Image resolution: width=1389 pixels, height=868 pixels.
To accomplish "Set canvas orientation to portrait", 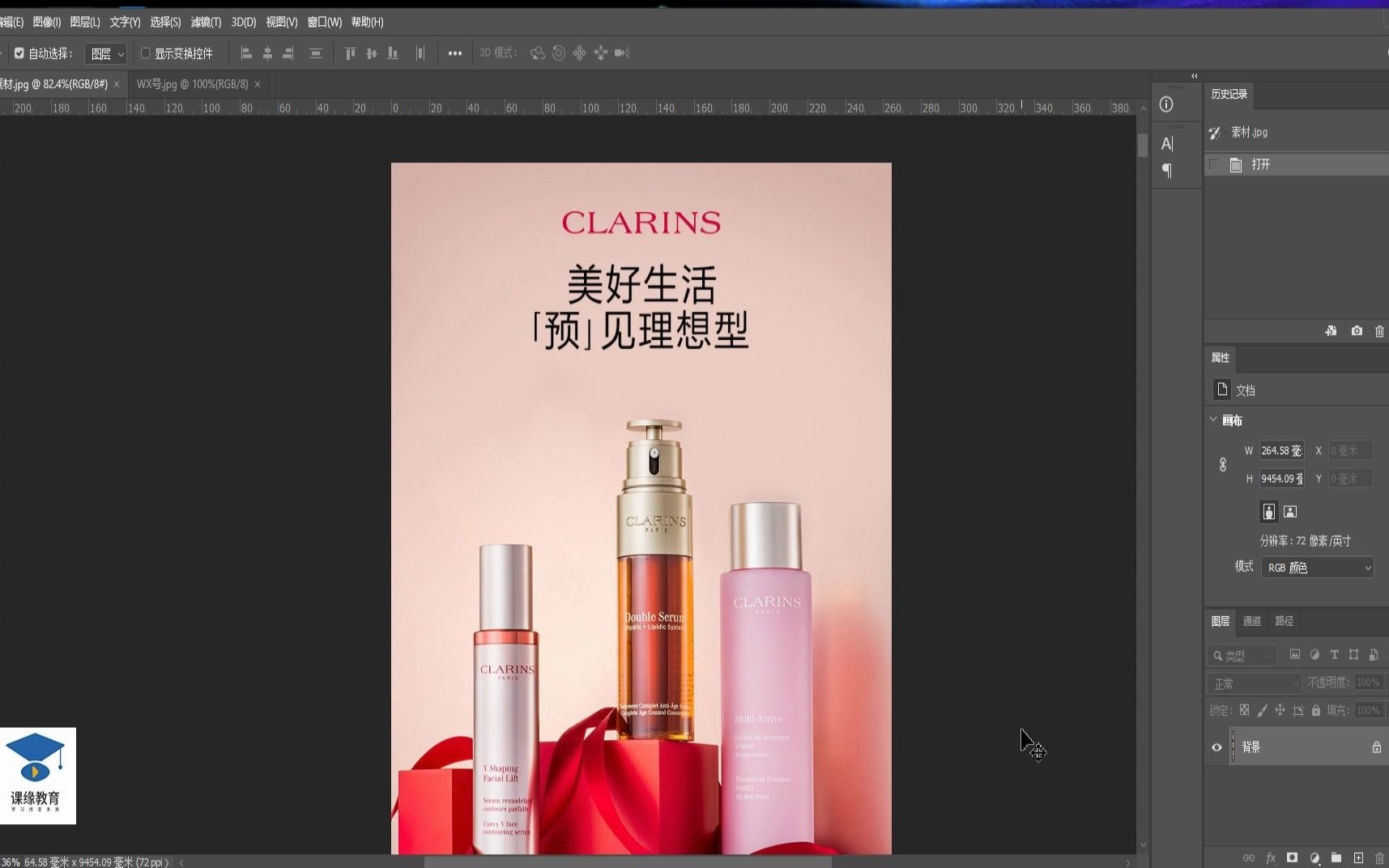I will tap(1269, 512).
